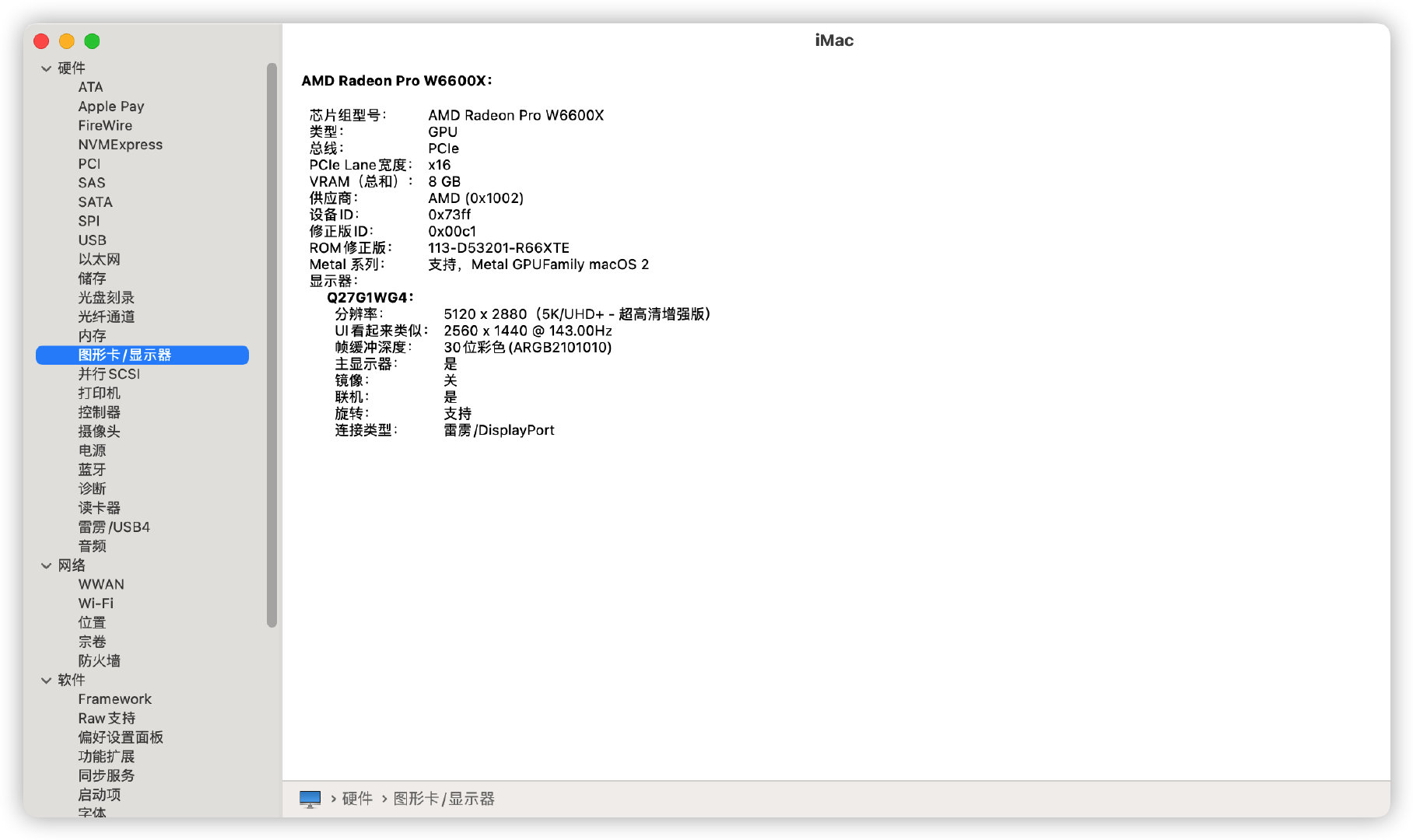Open NVMExpress in the sidebar
This screenshot has height=840, width=1413.
[x=120, y=145]
